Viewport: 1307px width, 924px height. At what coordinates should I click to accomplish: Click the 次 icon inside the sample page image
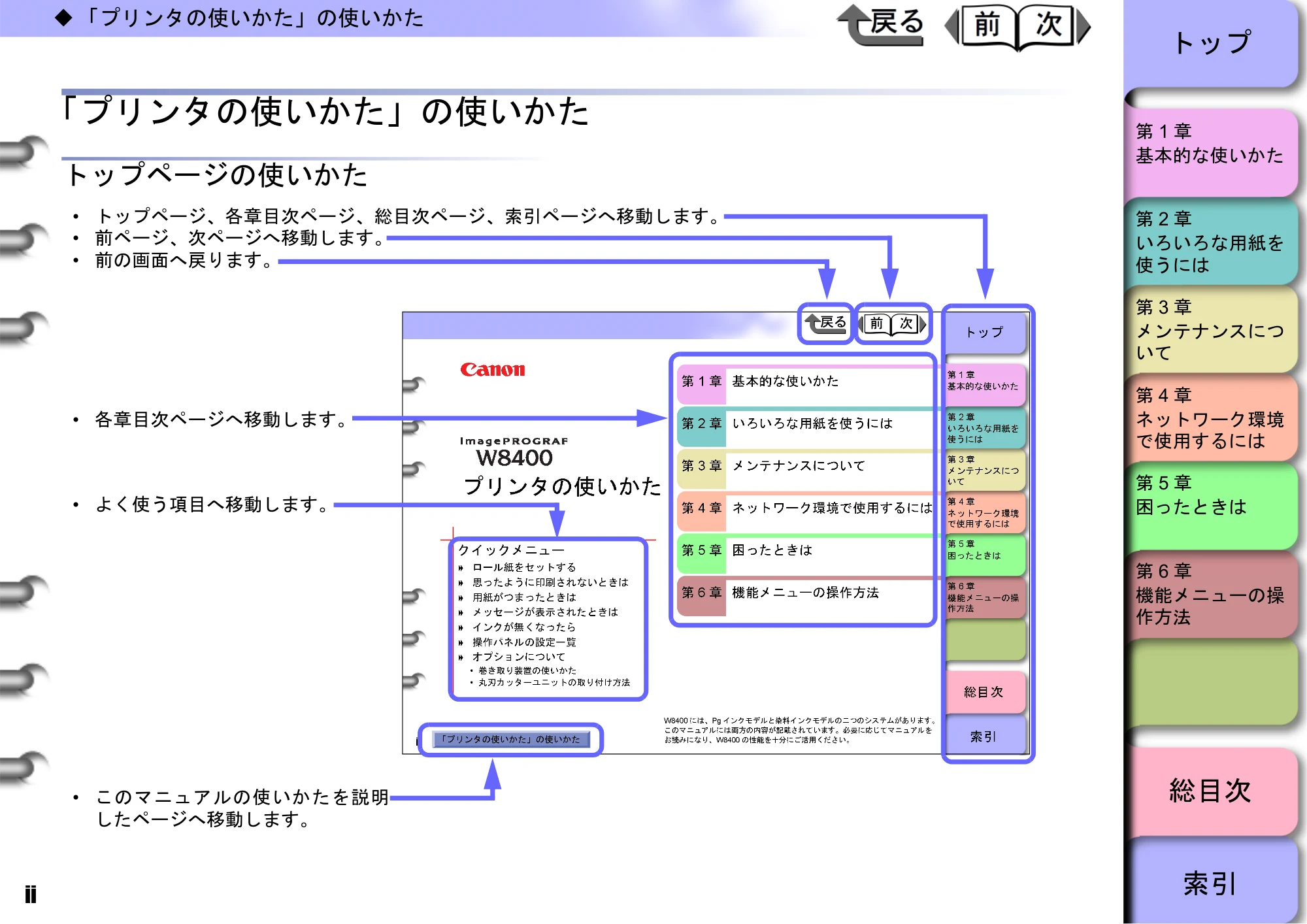point(908,323)
